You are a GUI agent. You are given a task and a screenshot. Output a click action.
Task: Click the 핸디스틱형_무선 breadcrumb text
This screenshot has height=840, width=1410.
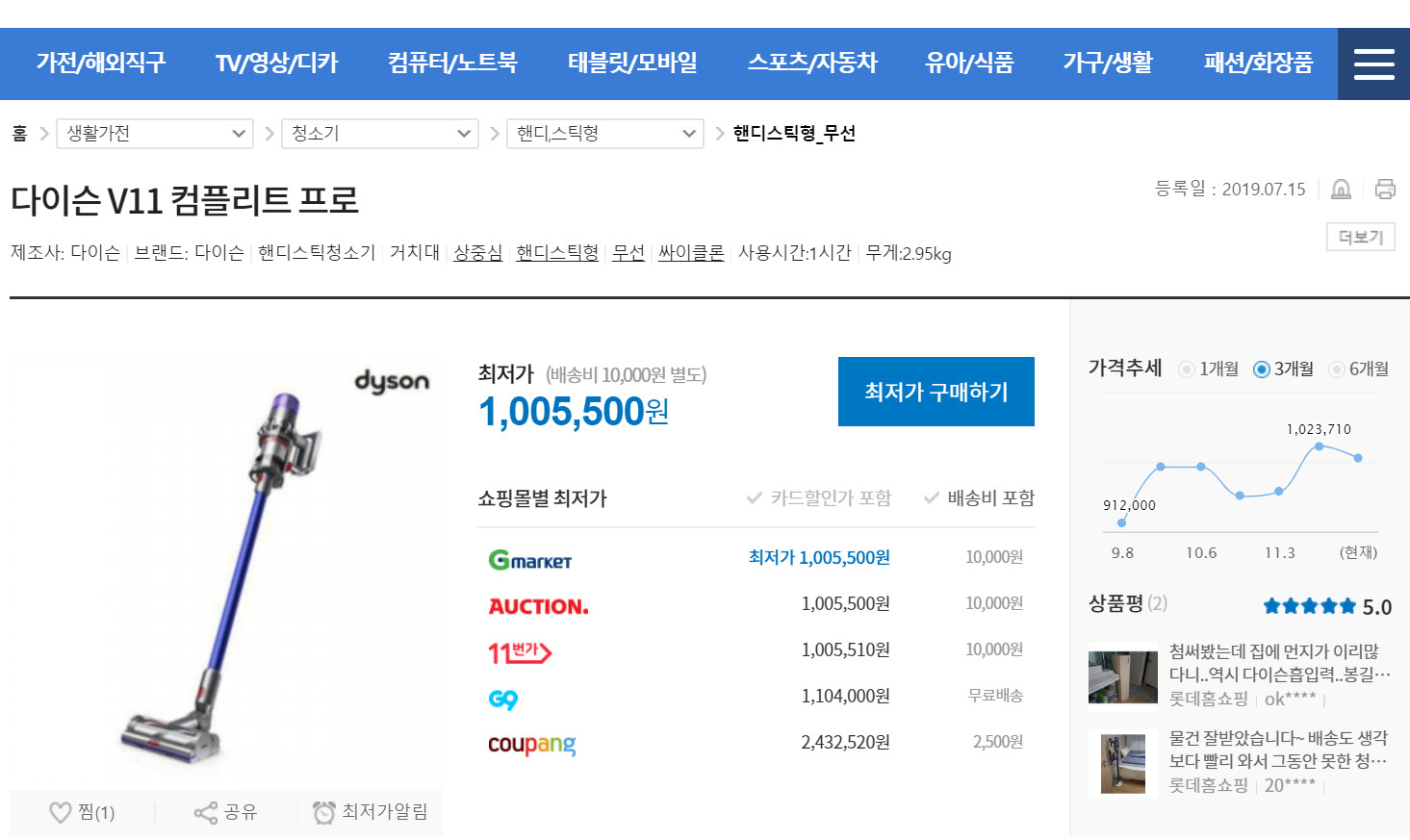click(x=794, y=133)
